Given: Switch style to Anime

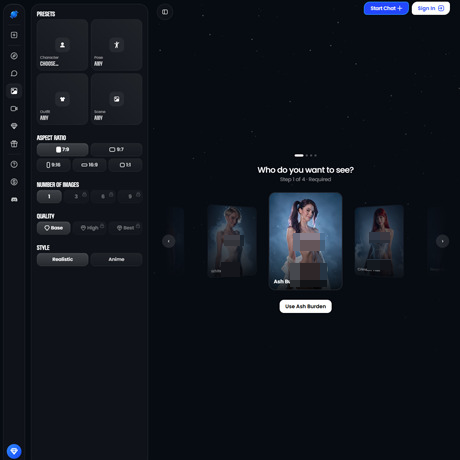Looking at the screenshot, I should 116,259.
